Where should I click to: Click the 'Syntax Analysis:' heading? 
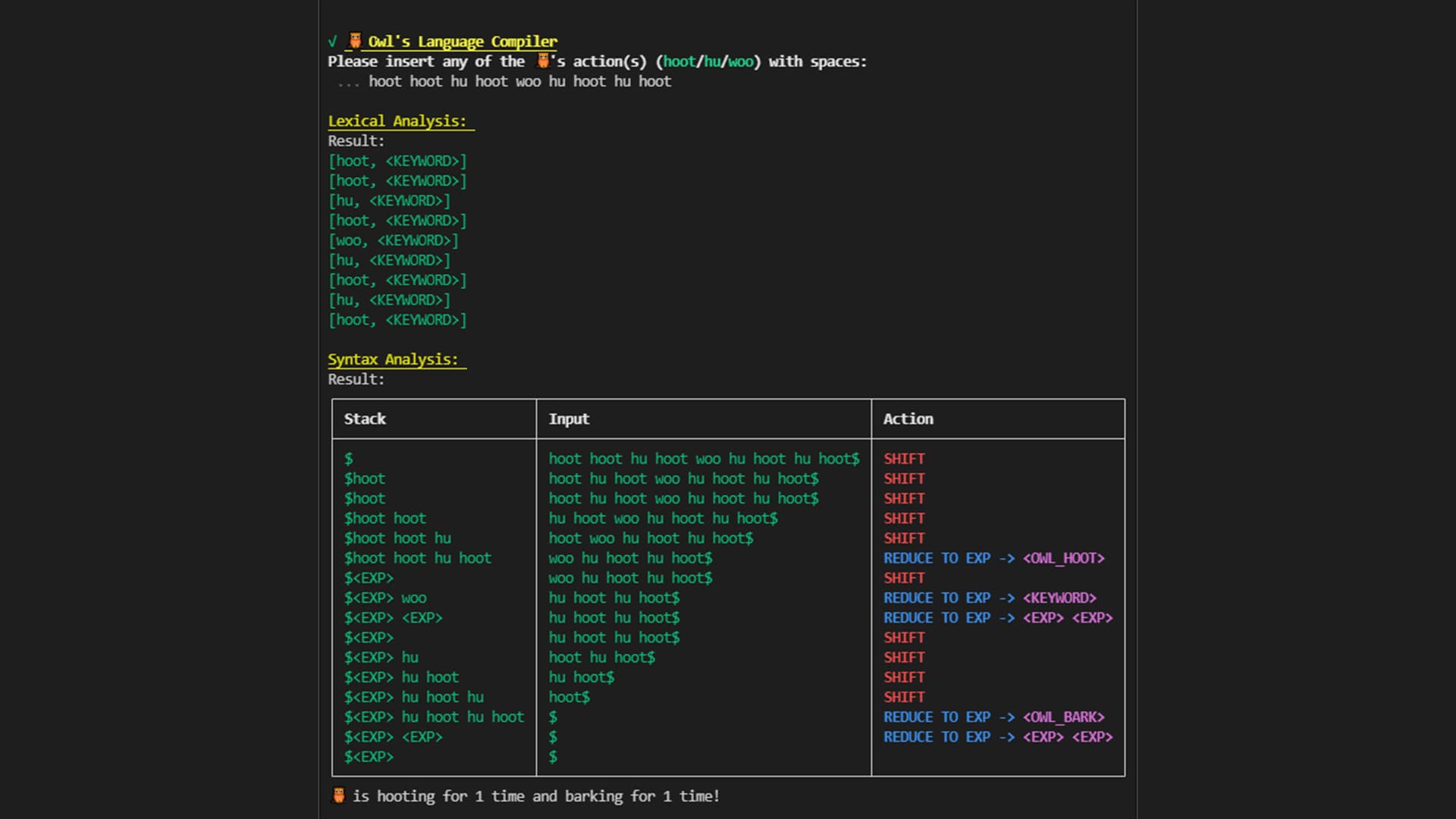pyautogui.click(x=393, y=359)
